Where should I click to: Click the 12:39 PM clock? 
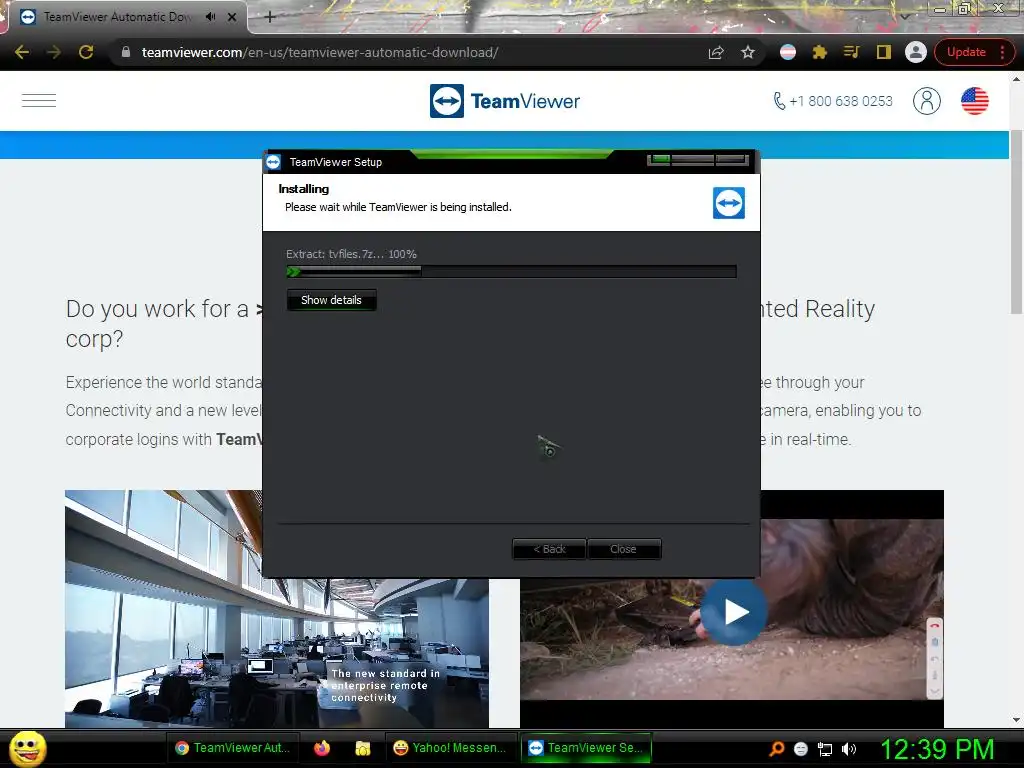pyautogui.click(x=936, y=749)
